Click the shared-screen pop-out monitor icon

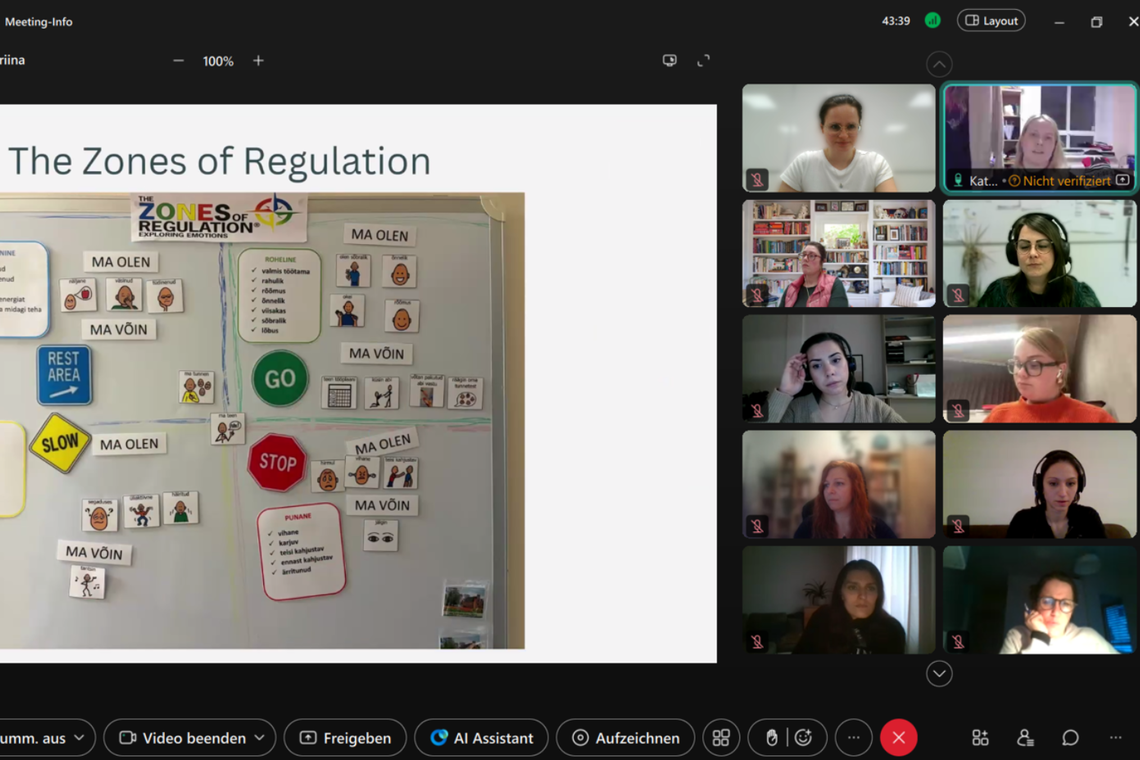pos(670,61)
